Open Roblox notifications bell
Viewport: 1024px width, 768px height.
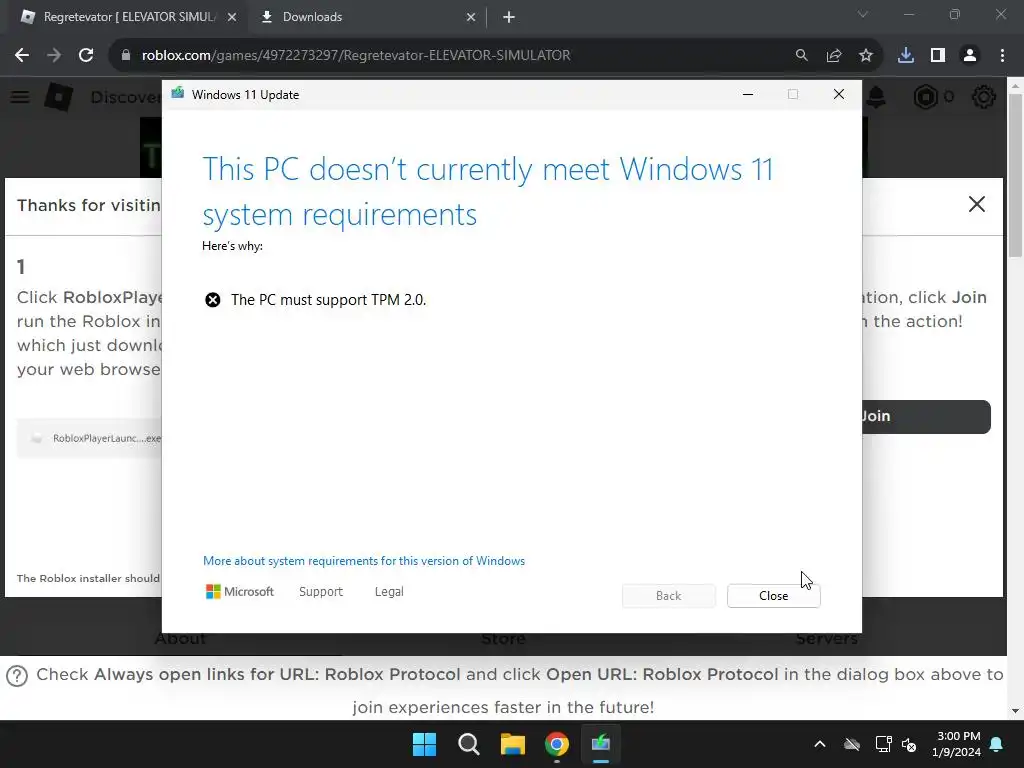[x=876, y=97]
